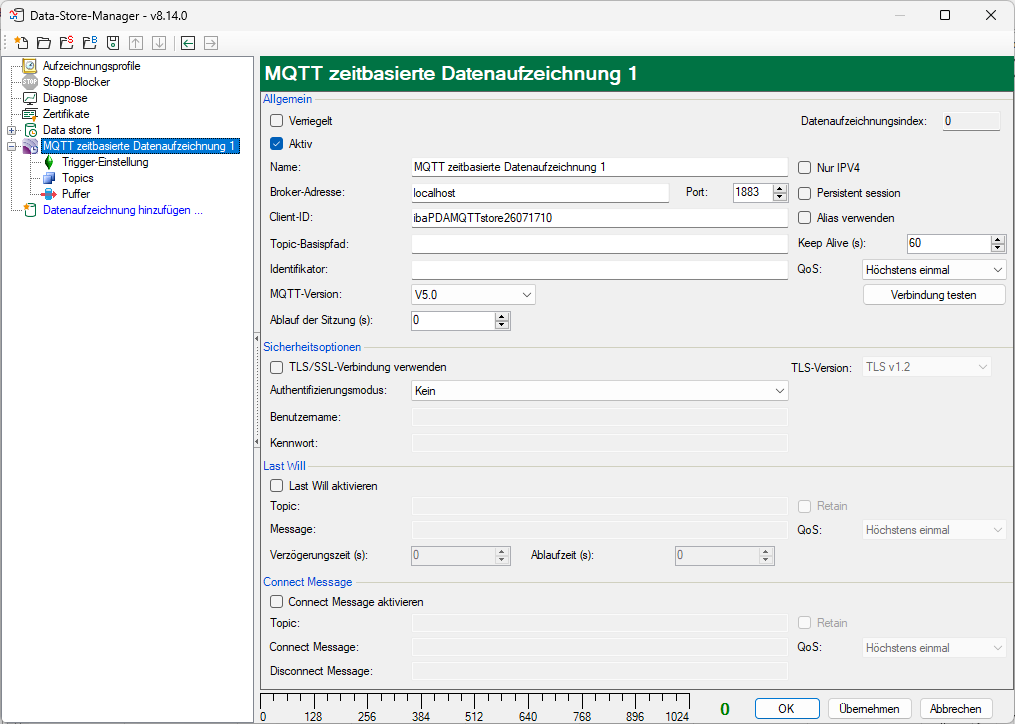Click the Topic-Basispfad input field
This screenshot has height=724, width=1015.
599,243
